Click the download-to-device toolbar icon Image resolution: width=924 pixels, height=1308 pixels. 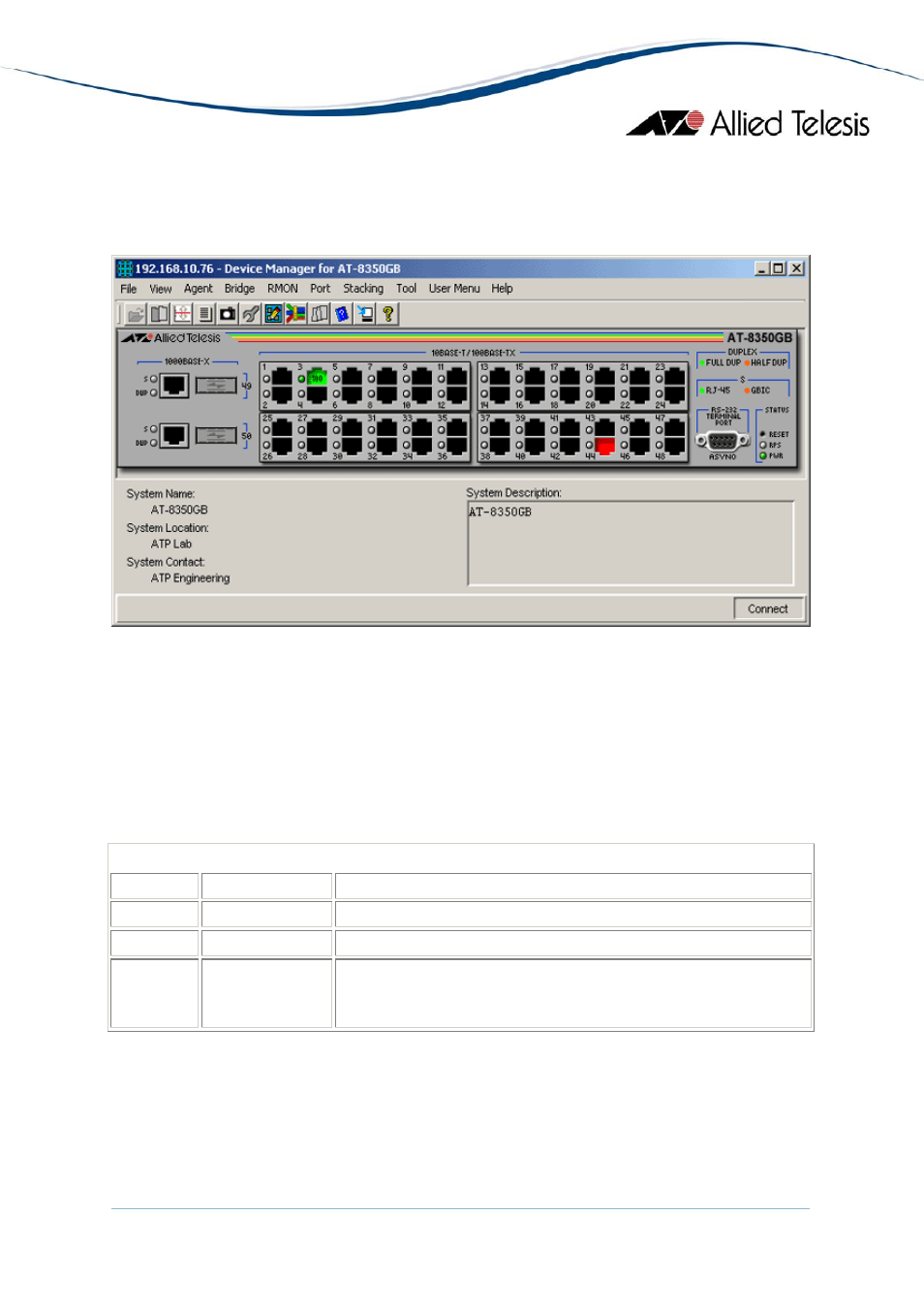(x=365, y=314)
